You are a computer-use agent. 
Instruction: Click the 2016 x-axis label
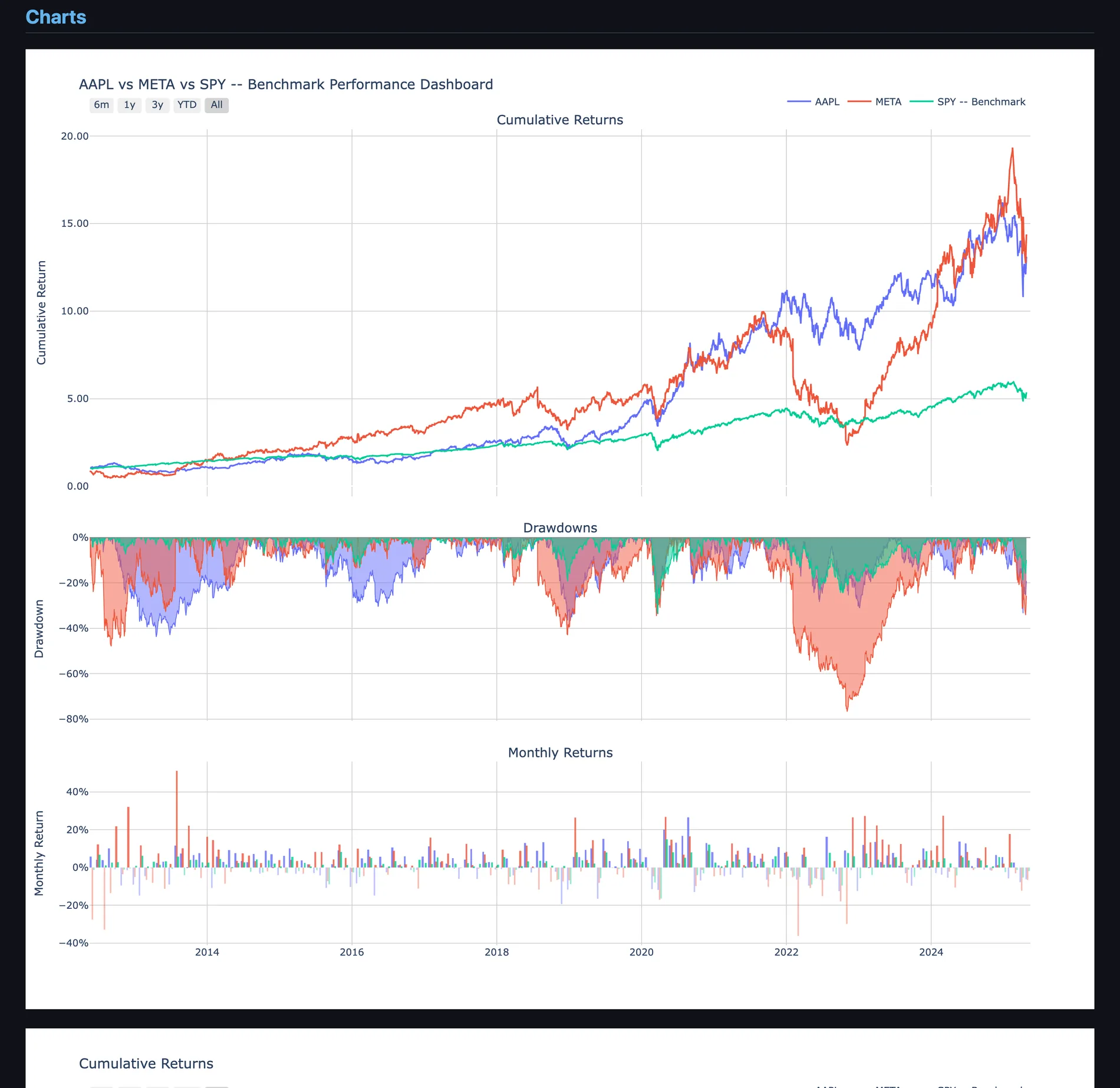coord(352,952)
